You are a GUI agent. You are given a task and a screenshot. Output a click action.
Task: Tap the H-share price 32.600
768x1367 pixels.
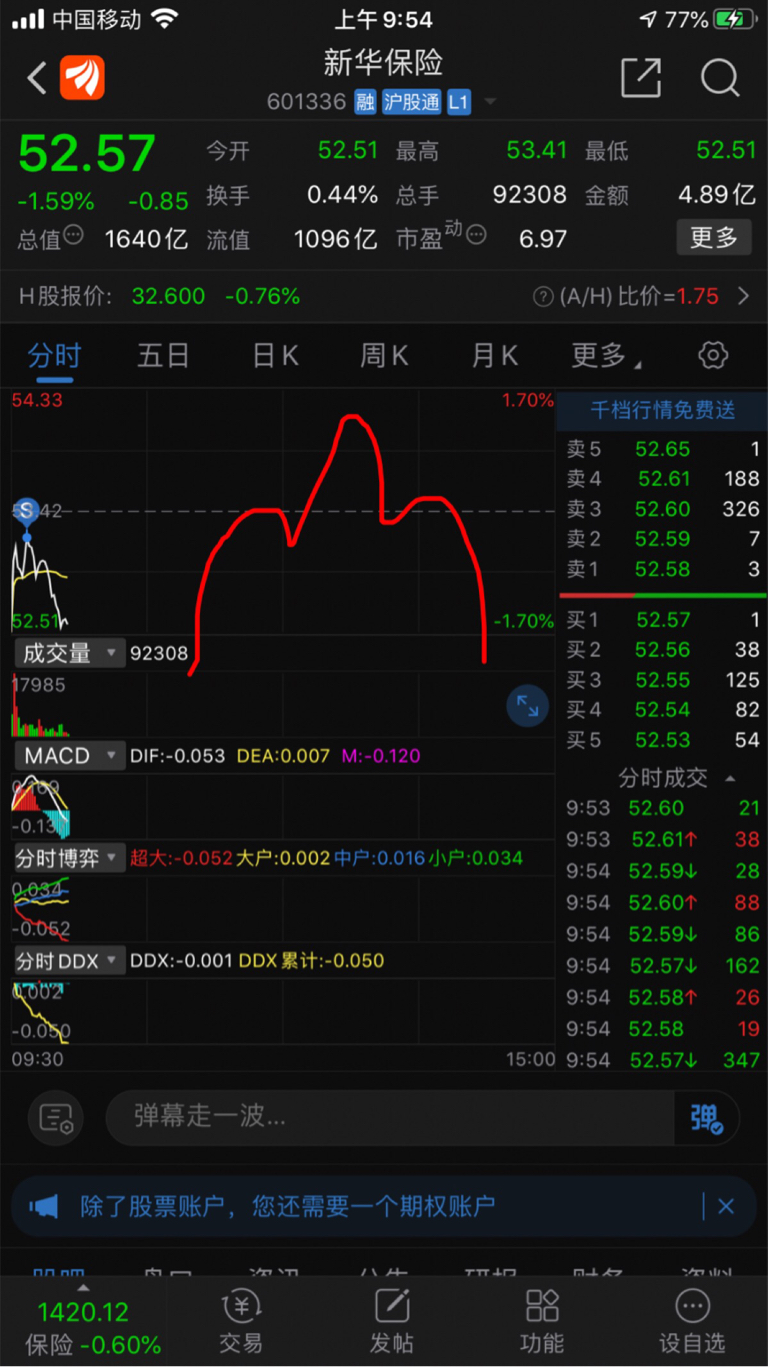[168, 296]
